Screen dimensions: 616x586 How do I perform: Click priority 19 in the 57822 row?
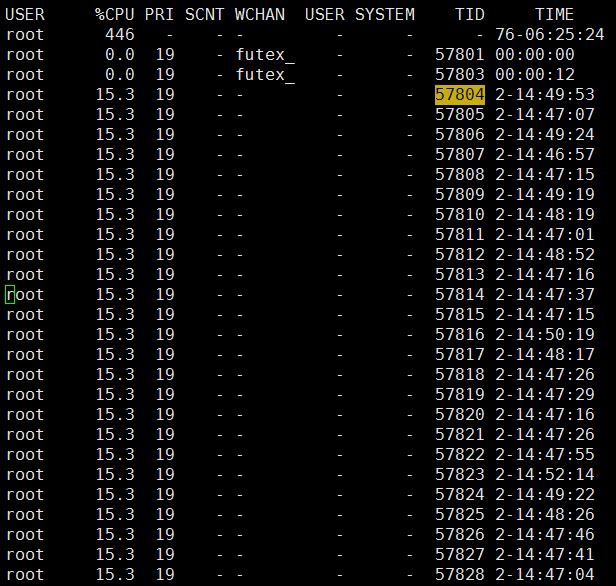coord(165,455)
